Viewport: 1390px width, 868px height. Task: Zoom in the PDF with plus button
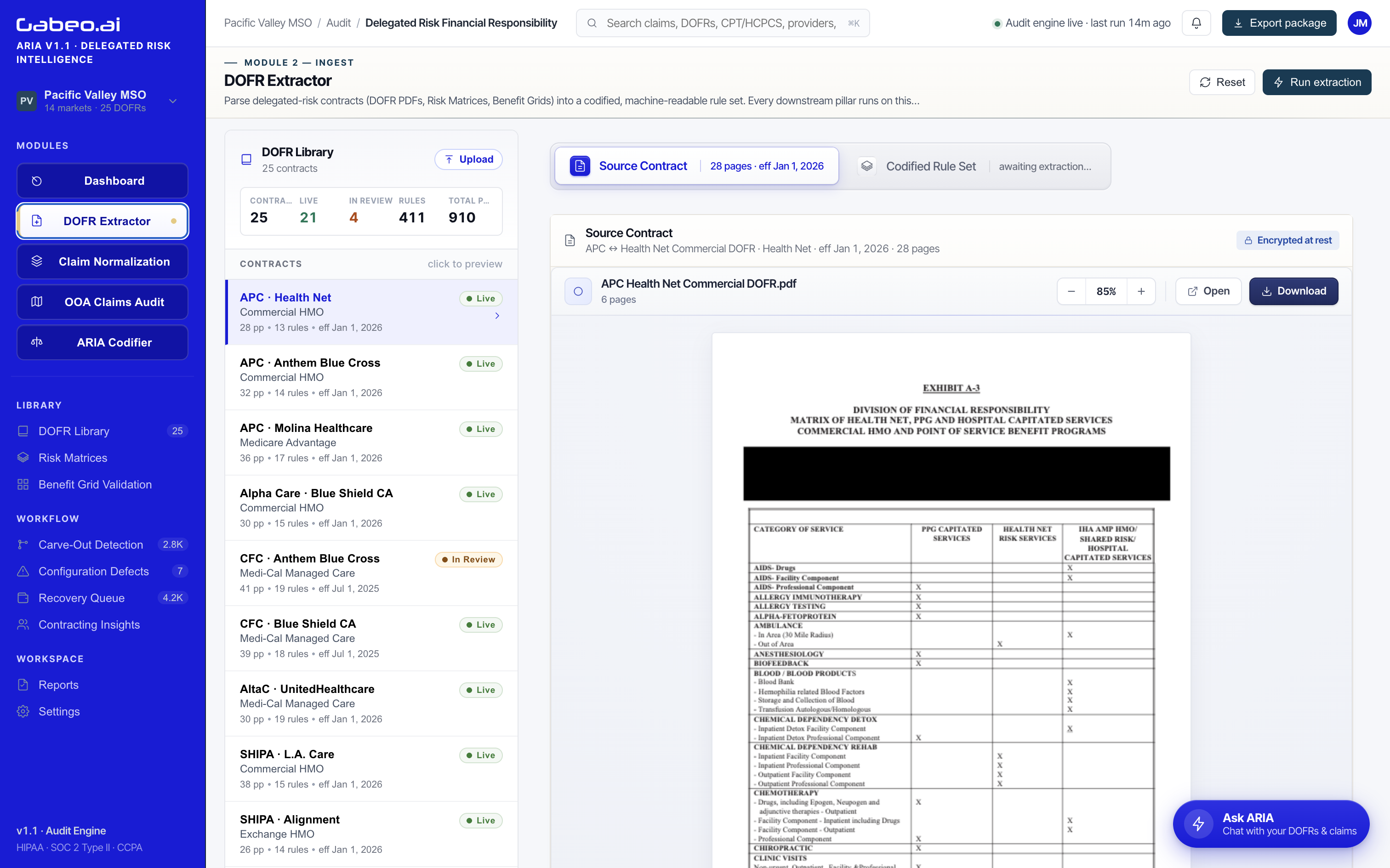1141,291
